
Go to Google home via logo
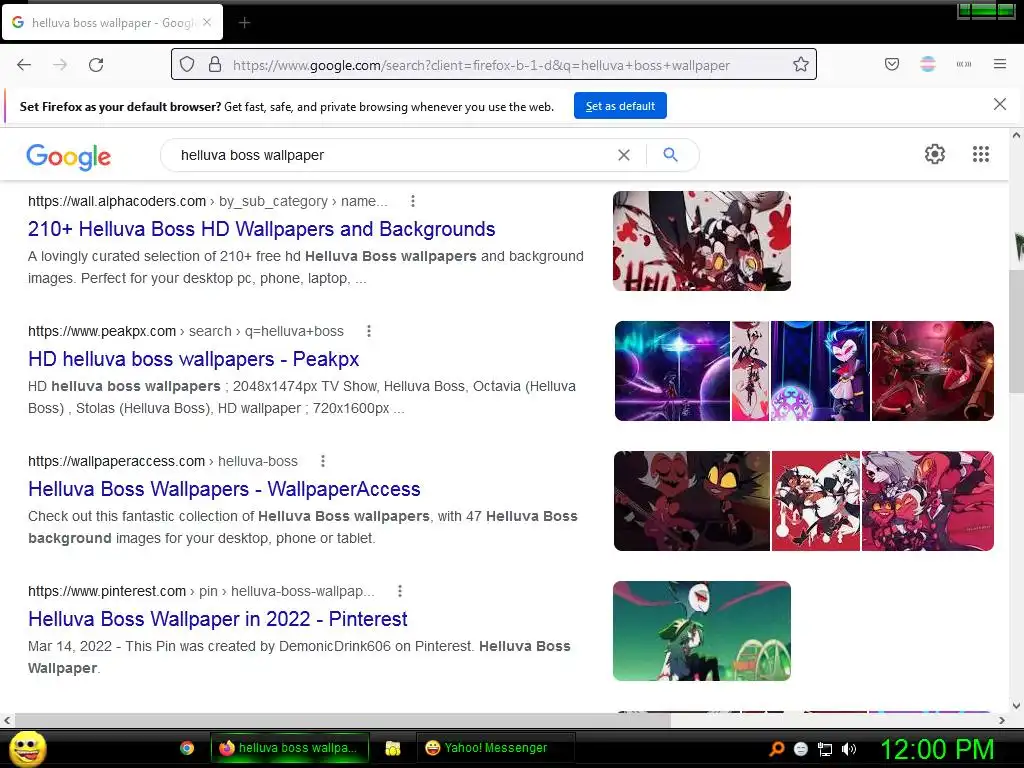[x=69, y=156]
